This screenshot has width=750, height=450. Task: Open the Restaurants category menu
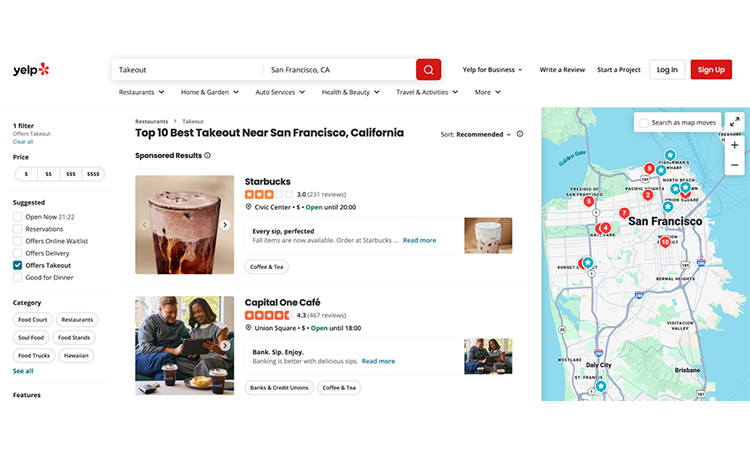pos(141,92)
